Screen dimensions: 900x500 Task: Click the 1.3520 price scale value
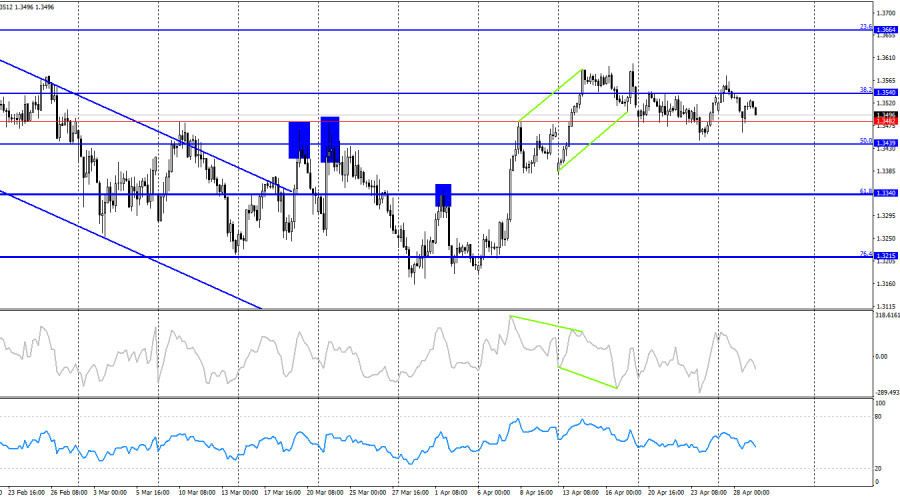(x=887, y=103)
